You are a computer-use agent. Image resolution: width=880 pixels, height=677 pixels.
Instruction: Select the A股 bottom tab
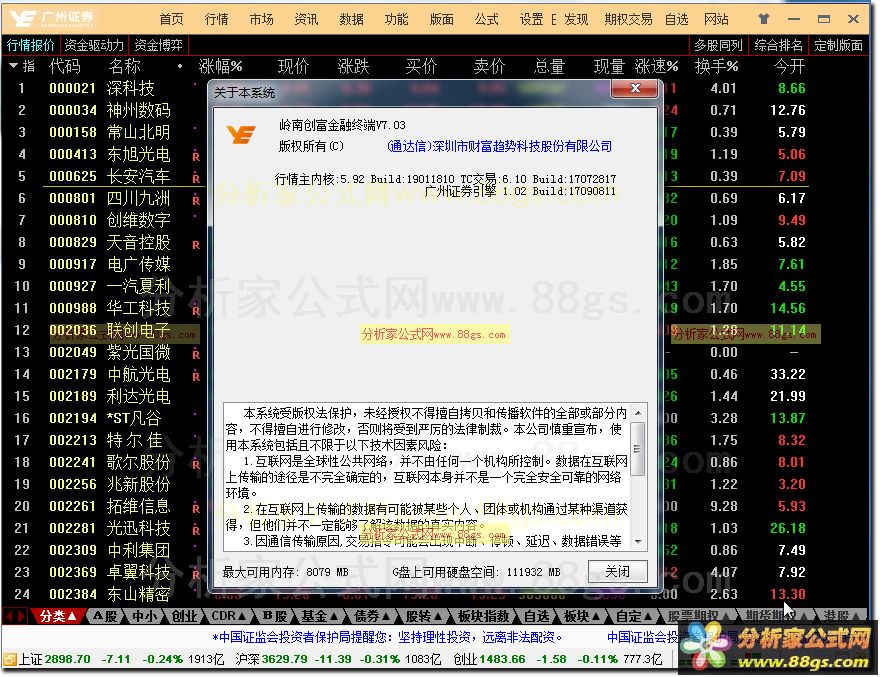105,616
